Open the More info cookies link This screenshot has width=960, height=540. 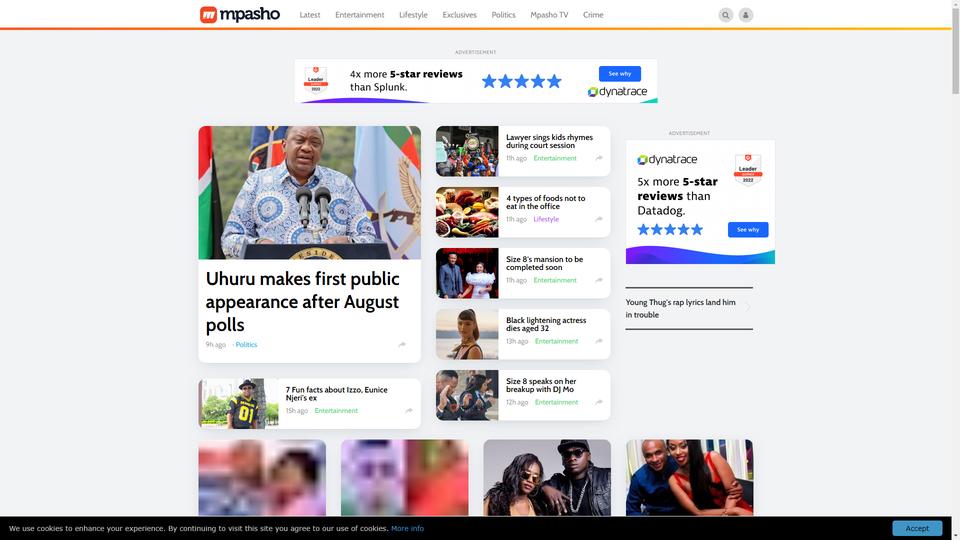(407, 528)
